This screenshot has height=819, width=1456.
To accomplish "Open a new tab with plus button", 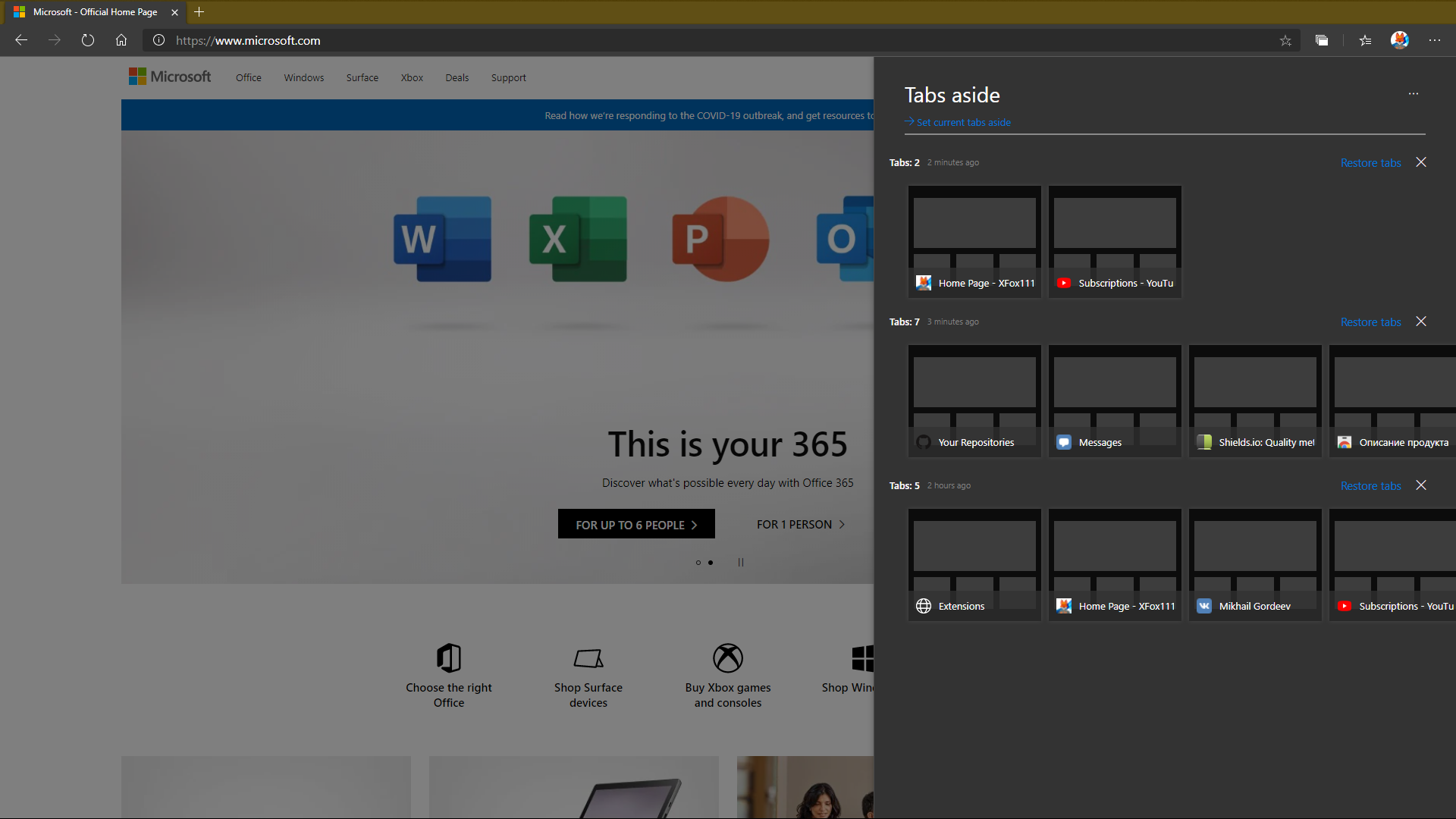I will tap(199, 12).
